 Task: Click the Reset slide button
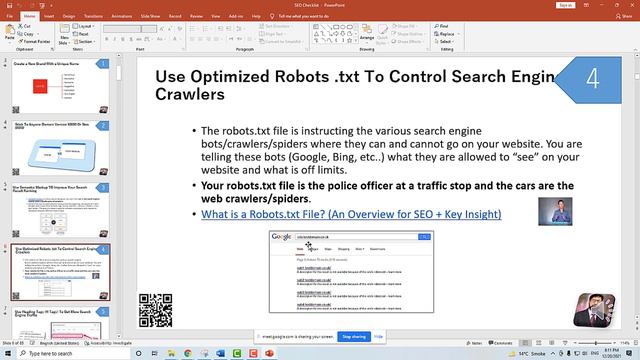click(x=81, y=34)
